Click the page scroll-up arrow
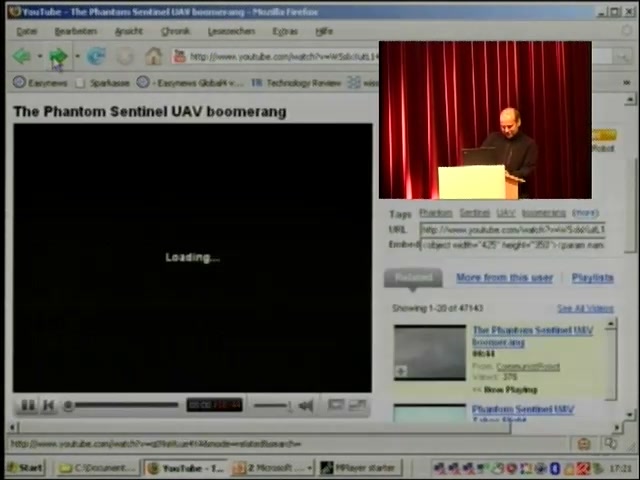Screen dimensions: 640x480 (630, 99)
